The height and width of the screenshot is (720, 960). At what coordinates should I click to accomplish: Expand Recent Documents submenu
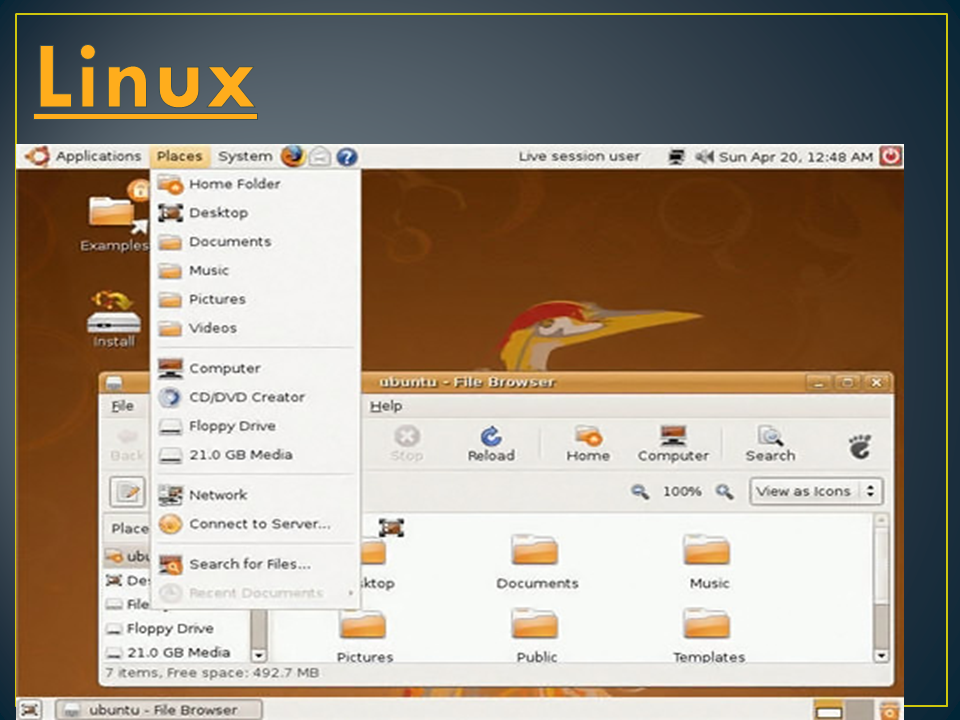[x=255, y=593]
